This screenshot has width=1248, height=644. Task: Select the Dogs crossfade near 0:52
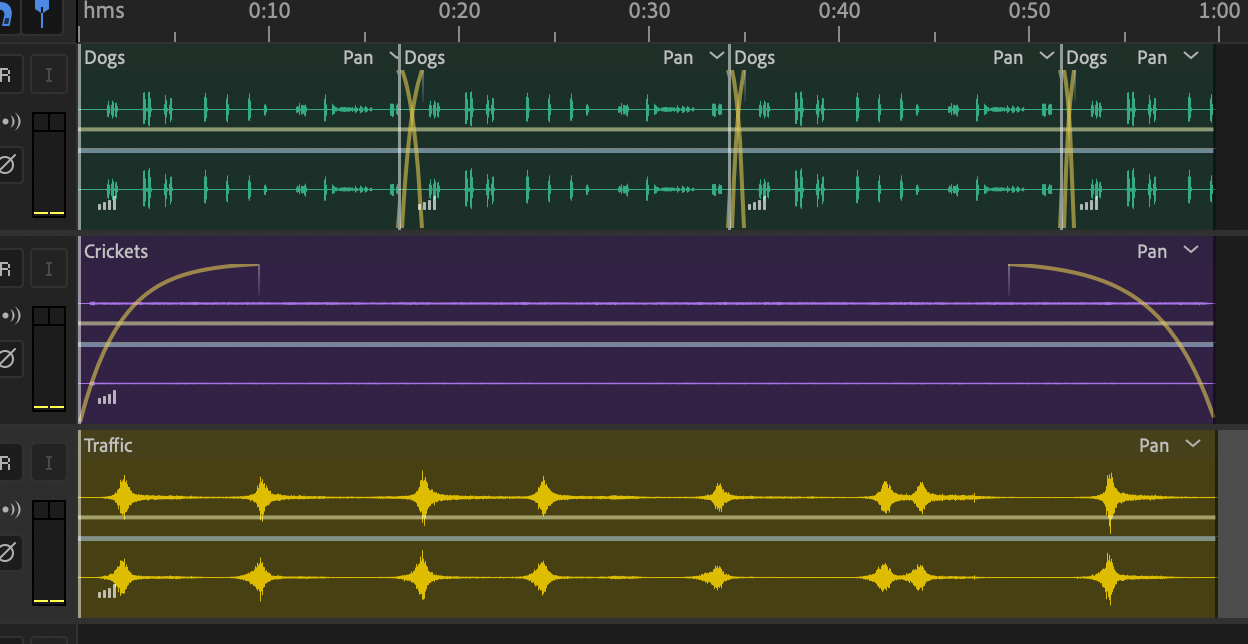point(1068,150)
